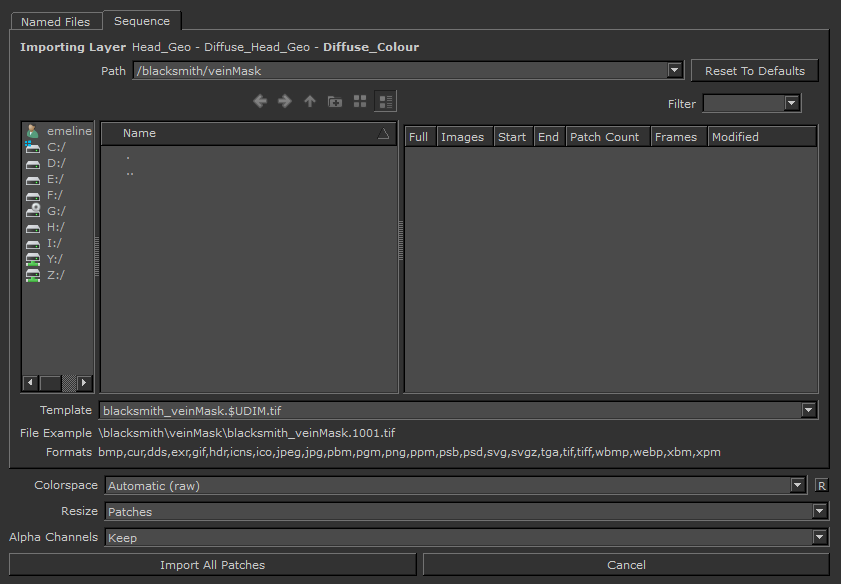This screenshot has height=584, width=841.
Task: Click drives list scrollbar right arrow
Action: [x=84, y=383]
